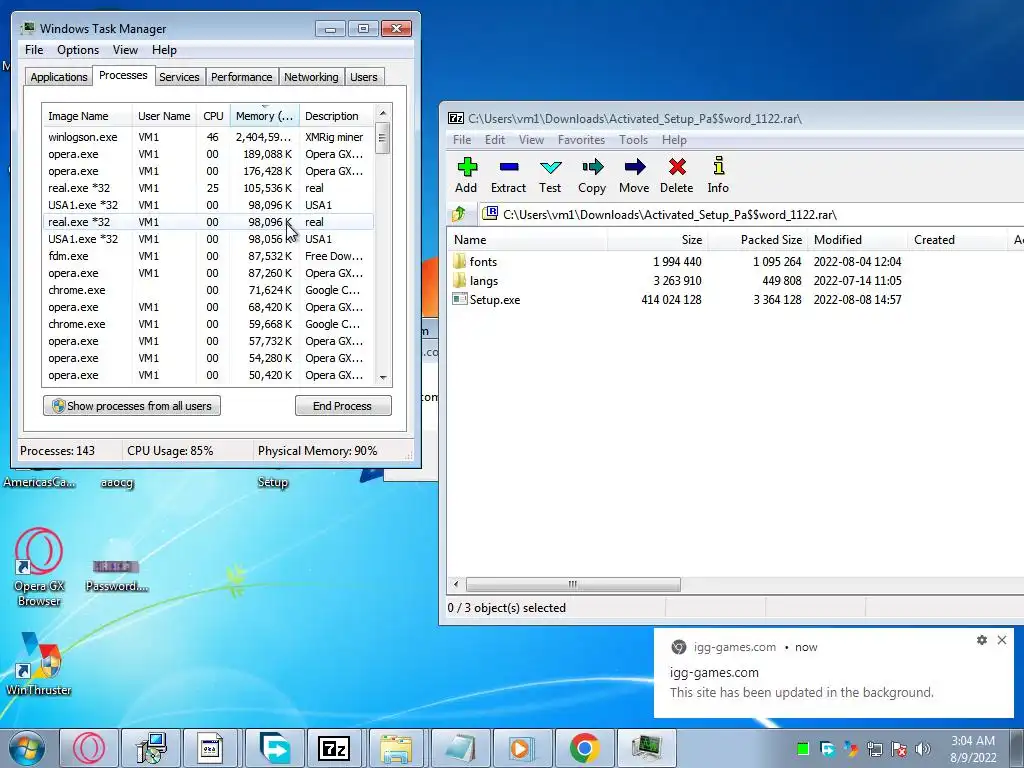Screen dimensions: 1024x768
Task: Click the up-folder icon in 7-Zip
Action: pos(459,214)
